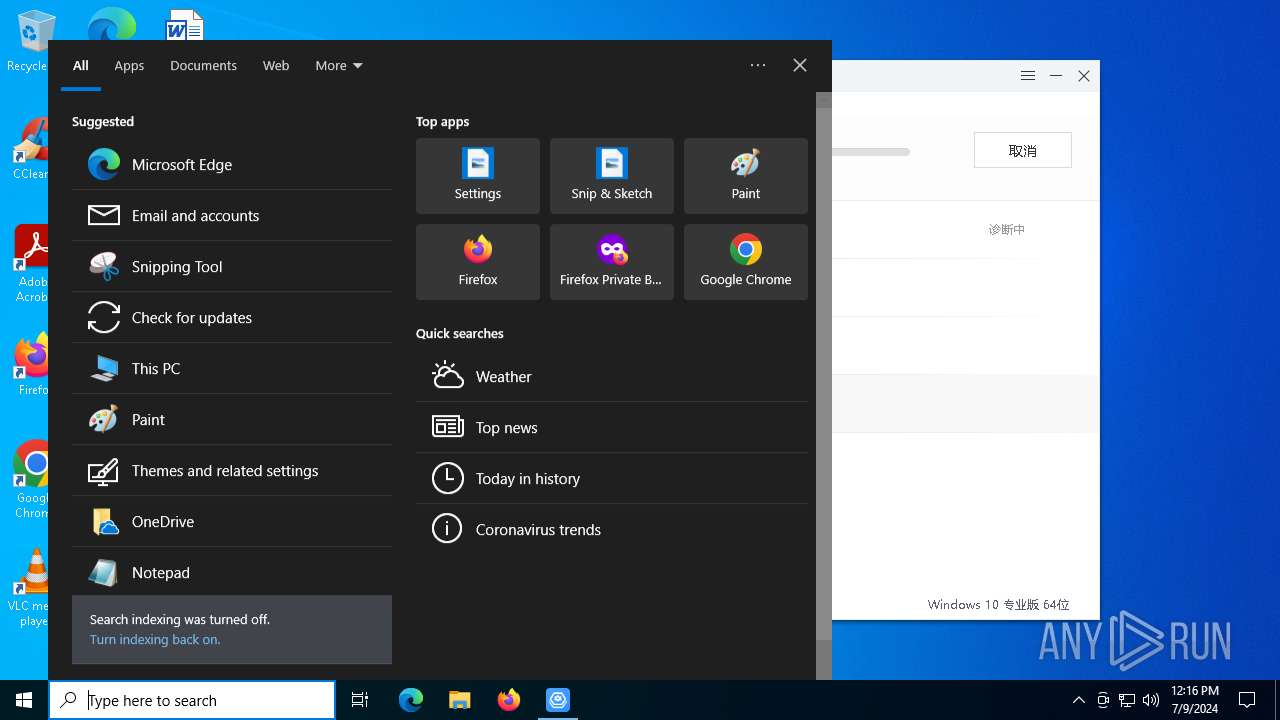Open This PC from suggested list
The width and height of the screenshot is (1280, 720).
[x=232, y=369]
